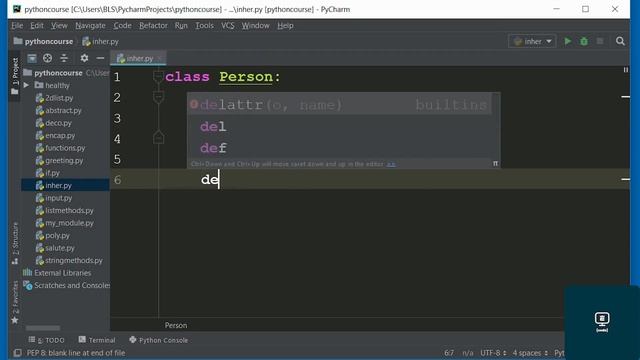
Task: Toggle the 2: Favorites side tab
Action: point(15,303)
